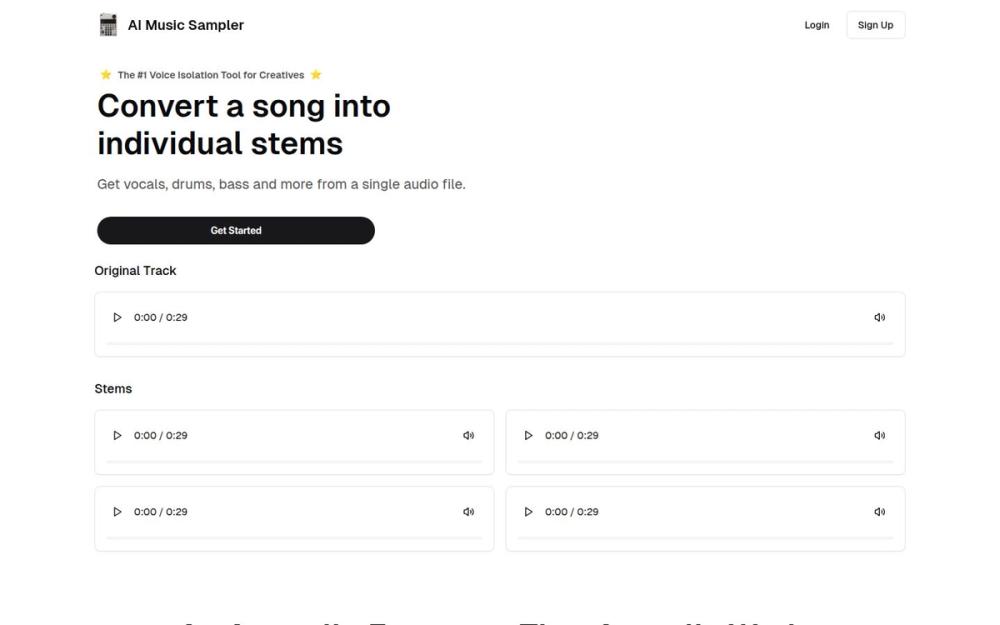Play the top-right stem track
Screen dimensions: 1000x625
tap(528, 436)
